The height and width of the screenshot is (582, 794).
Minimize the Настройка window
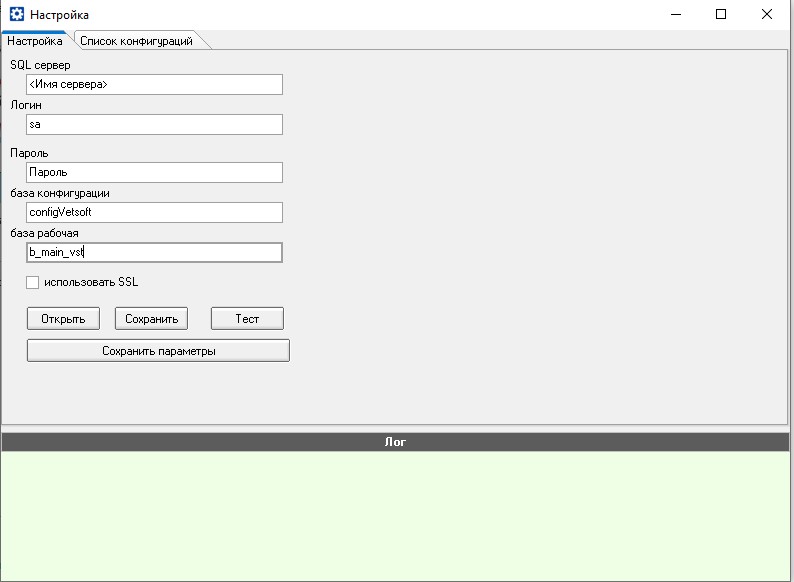tap(675, 15)
